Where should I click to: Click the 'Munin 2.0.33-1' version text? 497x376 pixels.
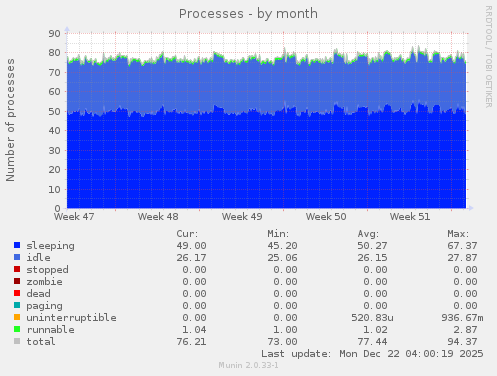click(x=248, y=365)
